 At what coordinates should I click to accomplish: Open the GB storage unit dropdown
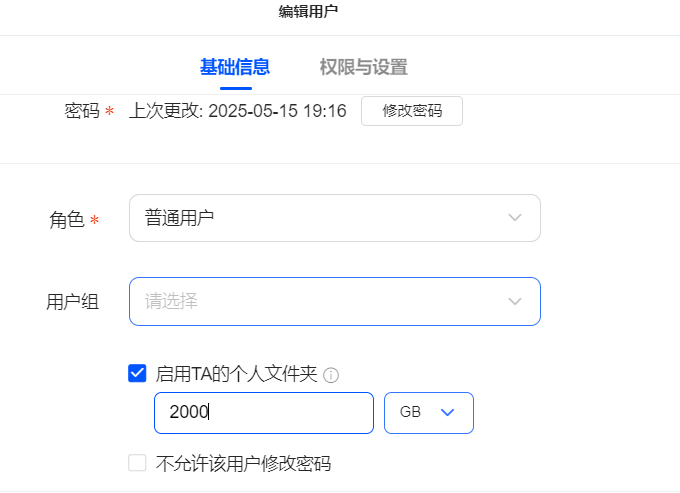pos(429,413)
